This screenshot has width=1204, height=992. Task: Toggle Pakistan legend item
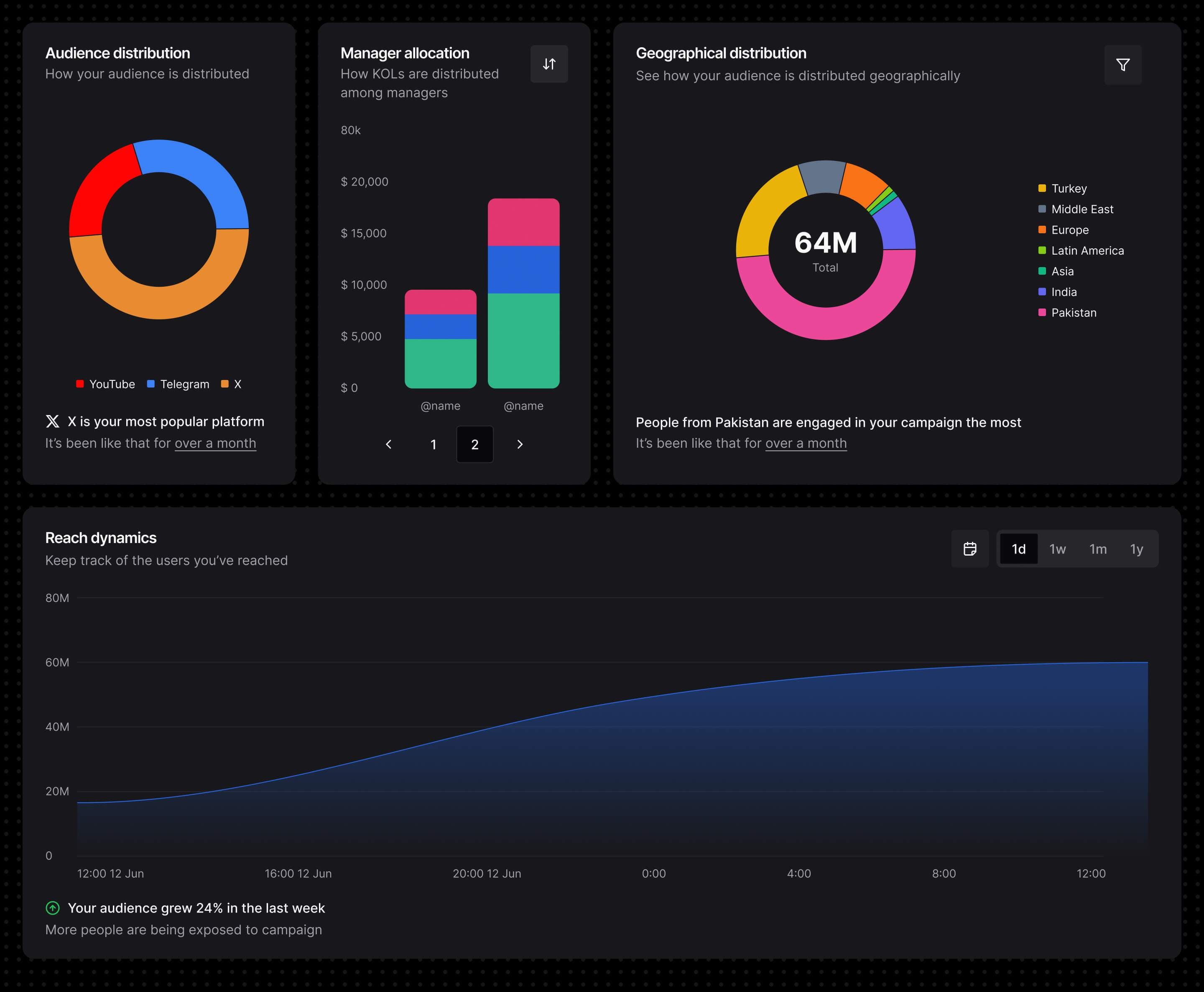1067,312
